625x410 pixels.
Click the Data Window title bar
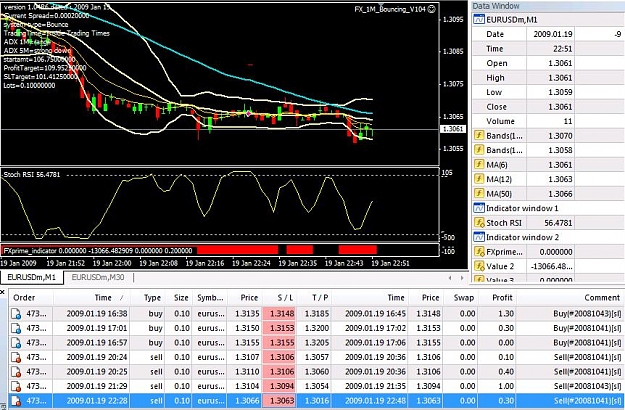coord(548,6)
